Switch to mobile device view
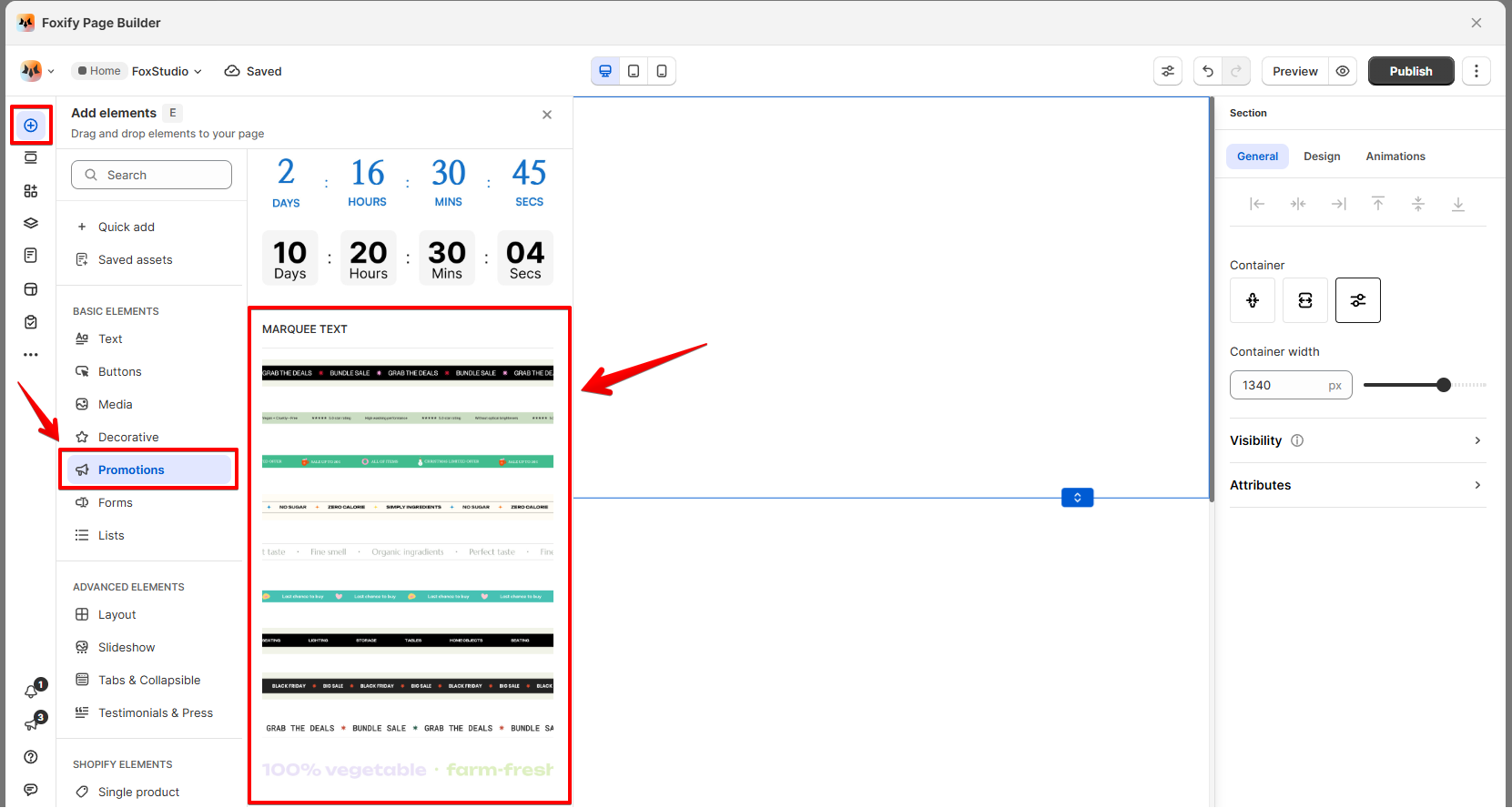This screenshot has width=1512, height=808. [662, 71]
